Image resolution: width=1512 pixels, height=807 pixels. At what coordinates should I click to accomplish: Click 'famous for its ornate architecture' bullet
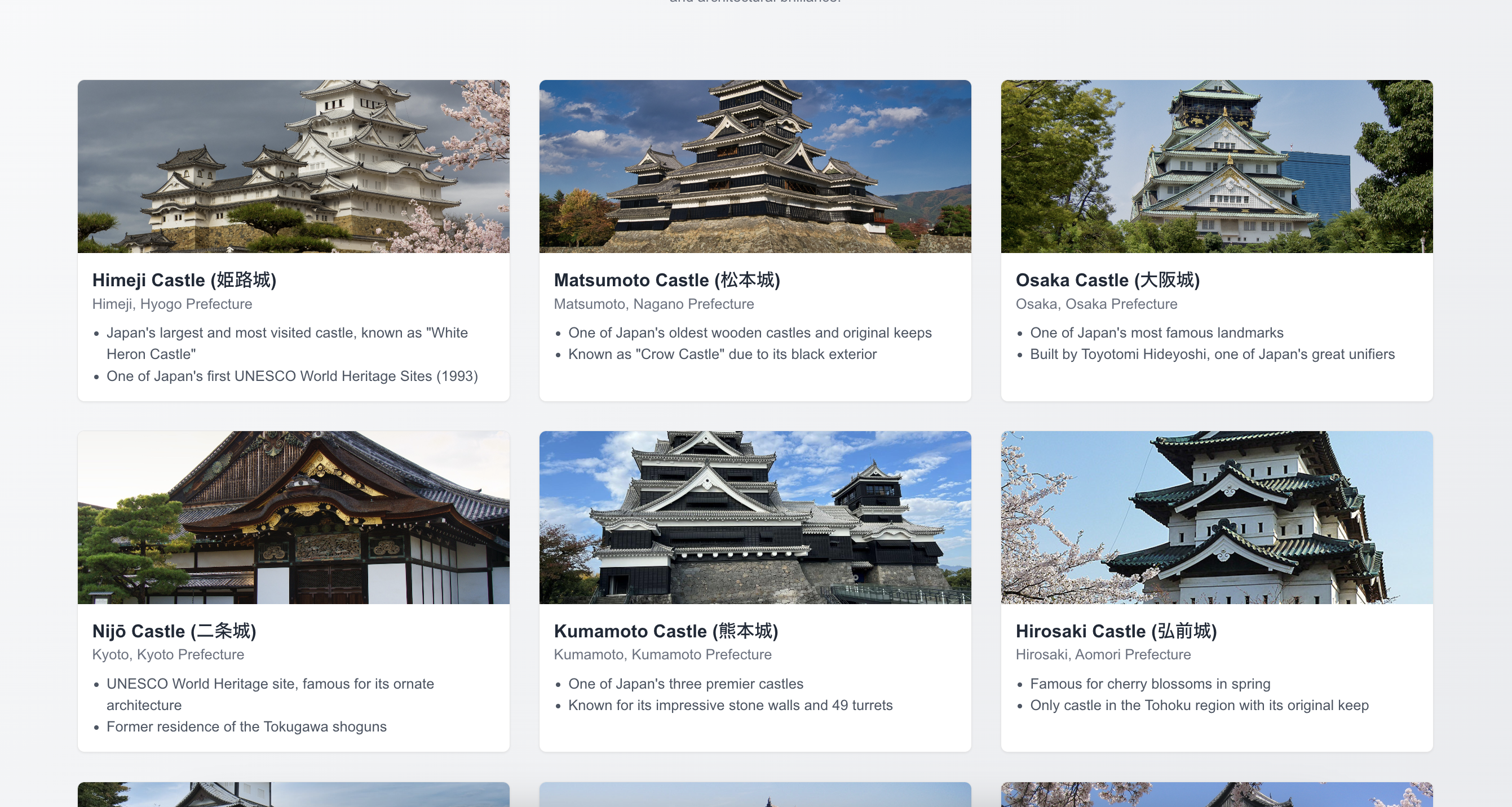(x=270, y=694)
